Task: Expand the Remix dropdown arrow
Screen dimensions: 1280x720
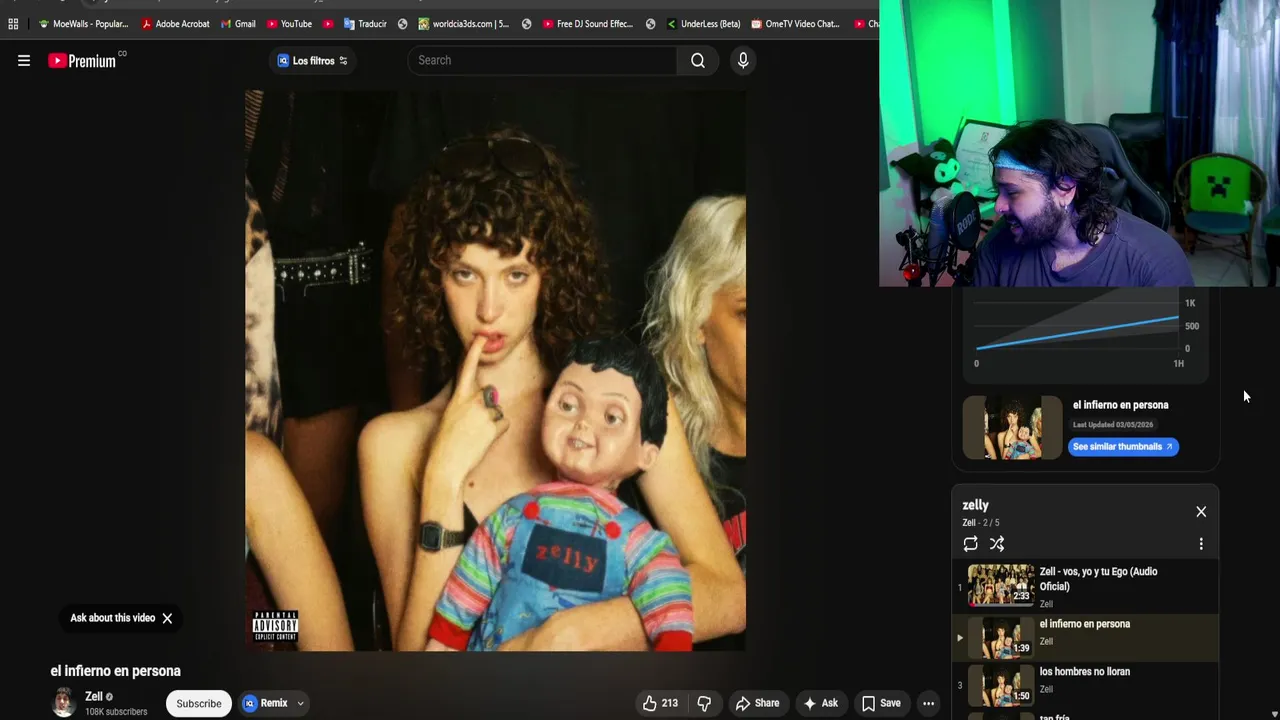Action: 300,704
